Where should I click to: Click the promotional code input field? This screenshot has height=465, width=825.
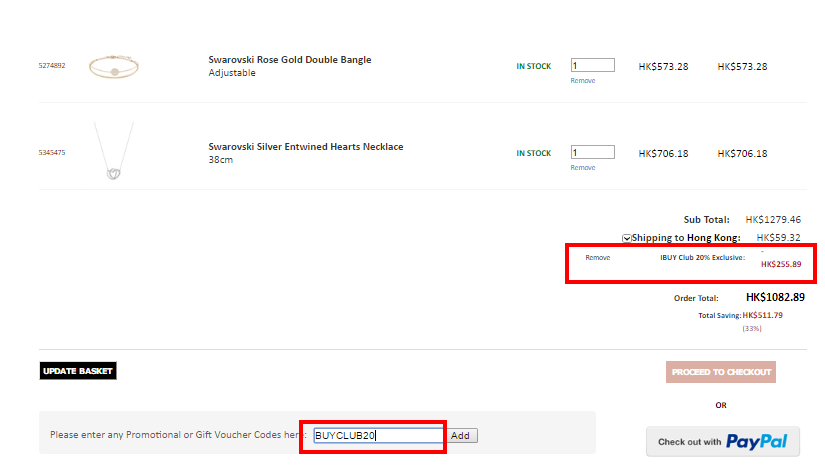[378, 436]
